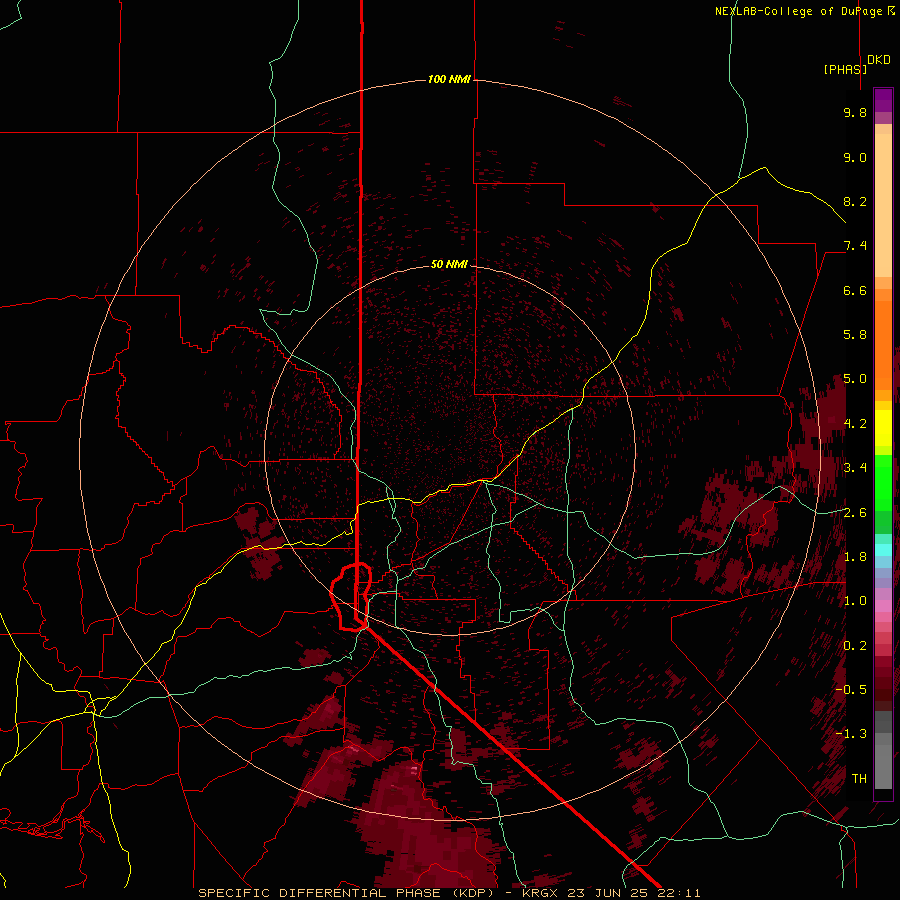Click the 3.4 legend value
The width and height of the screenshot is (900, 900).
pos(855,468)
